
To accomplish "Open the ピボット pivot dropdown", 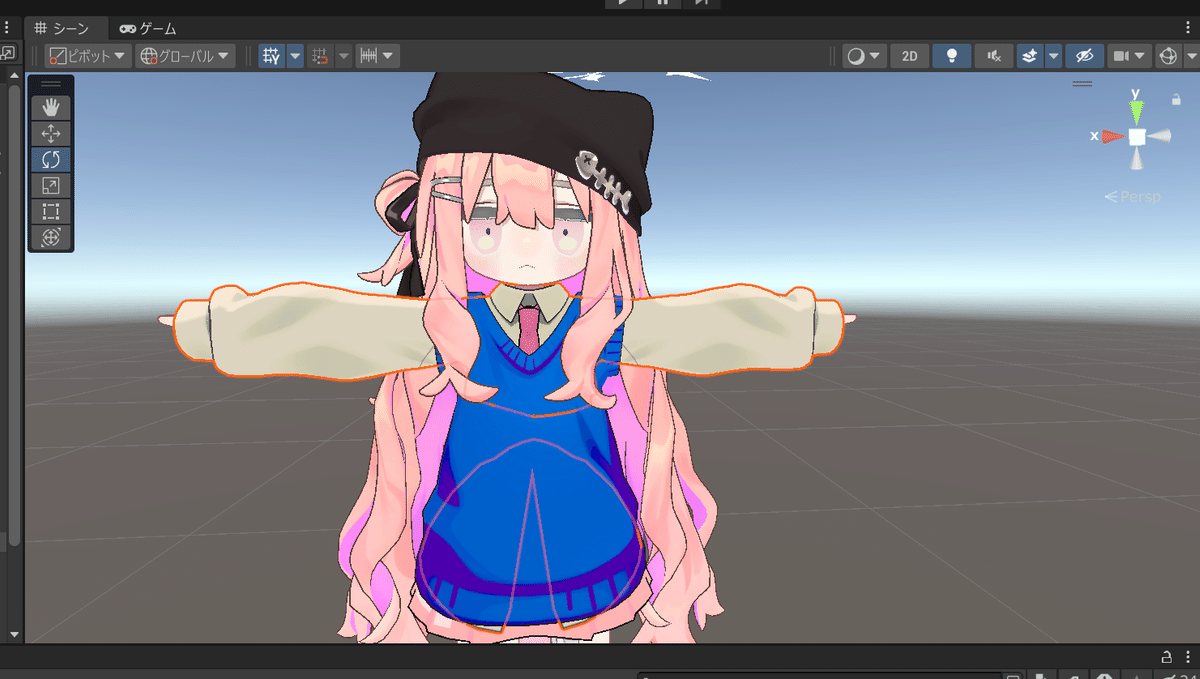I will coord(88,56).
